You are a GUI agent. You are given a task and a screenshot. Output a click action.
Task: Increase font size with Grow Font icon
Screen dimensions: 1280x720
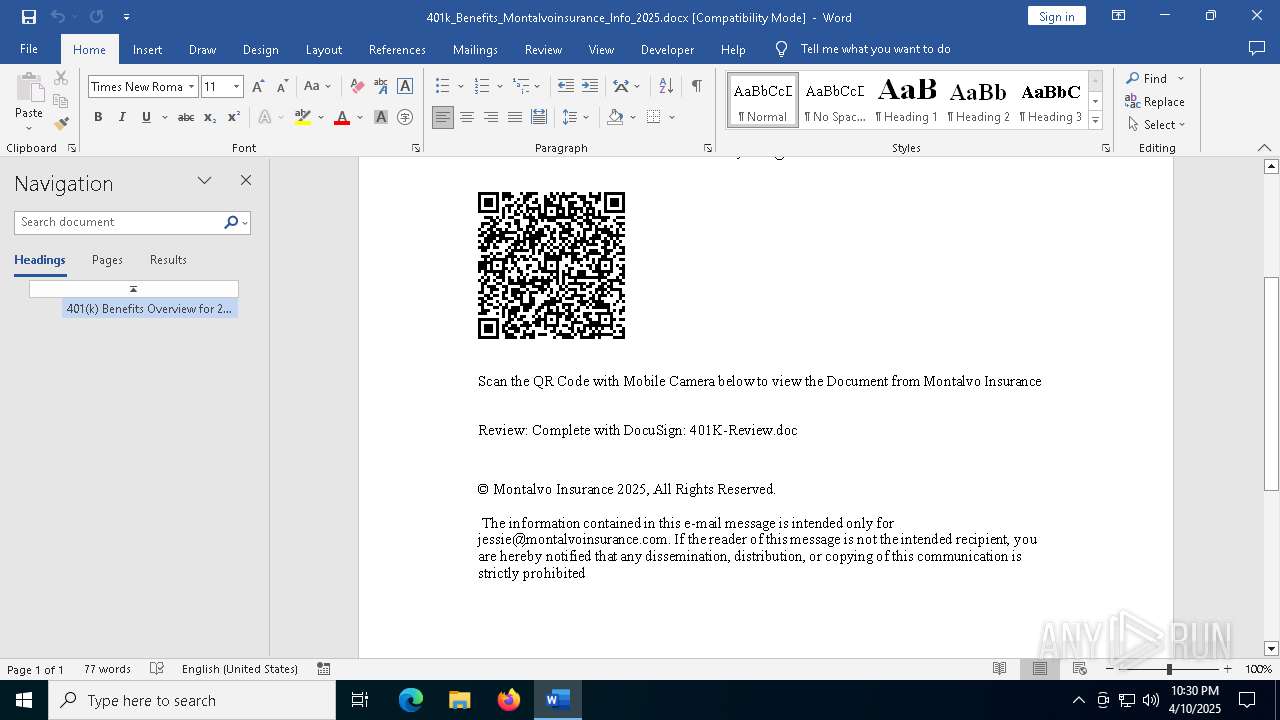coord(259,86)
